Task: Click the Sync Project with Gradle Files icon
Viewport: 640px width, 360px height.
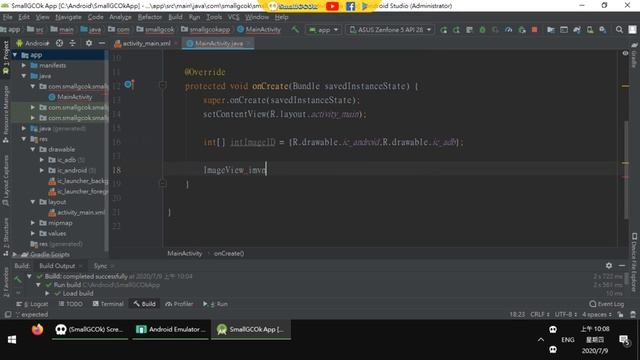Action: [577, 30]
